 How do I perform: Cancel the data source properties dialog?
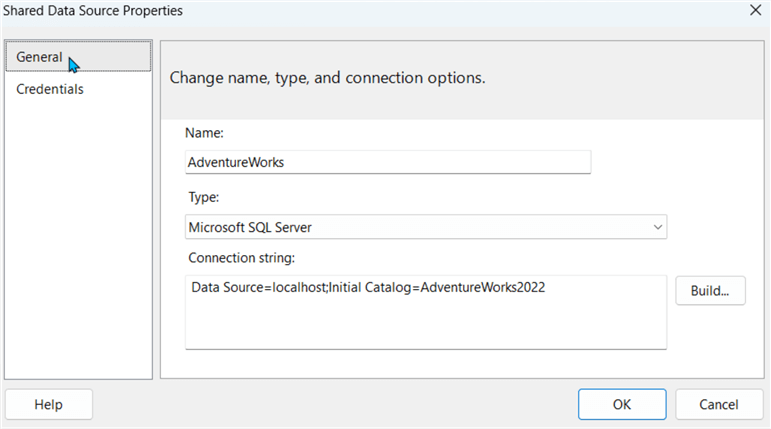(719, 404)
